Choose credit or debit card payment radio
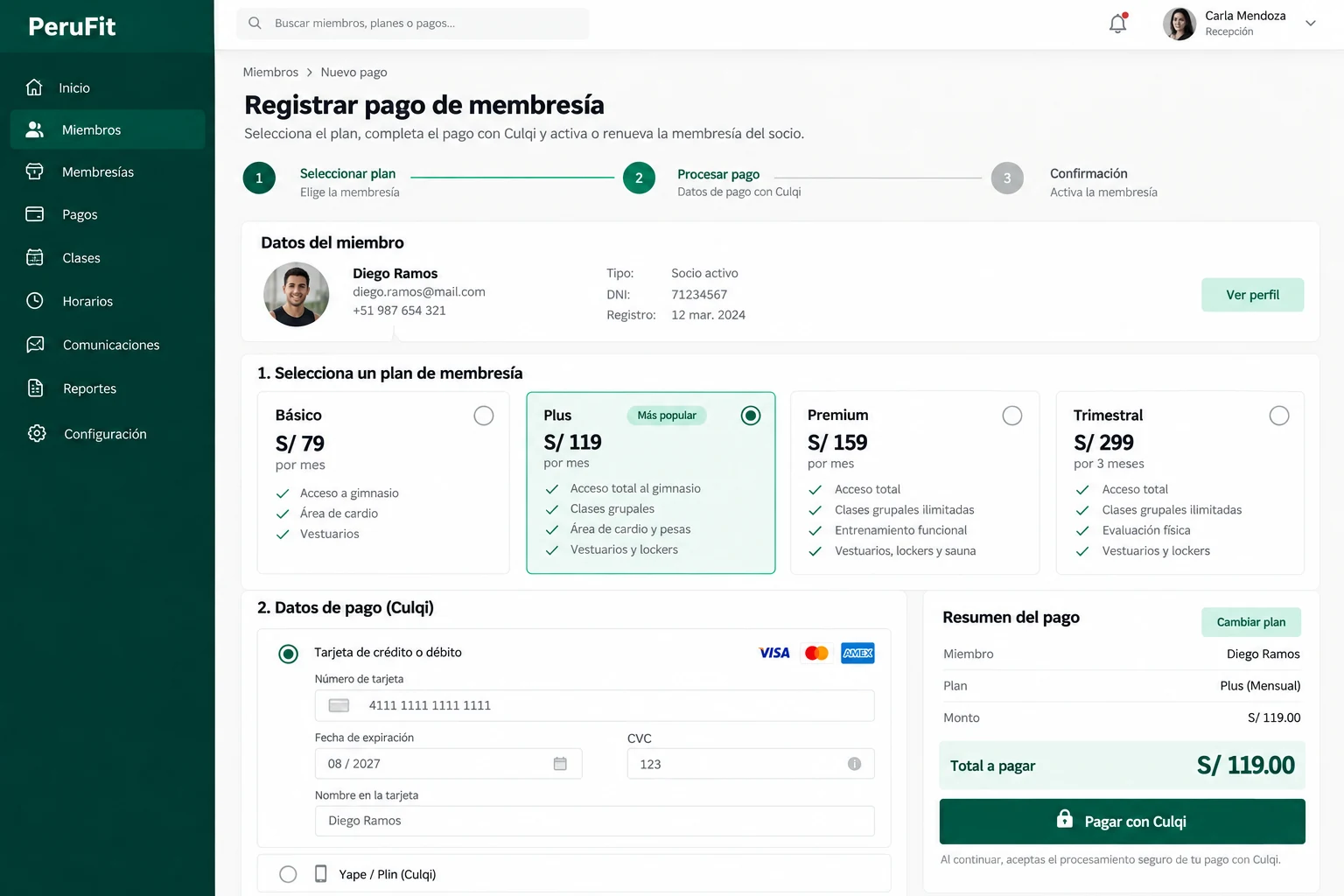Viewport: 1344px width, 896px height. 288,654
